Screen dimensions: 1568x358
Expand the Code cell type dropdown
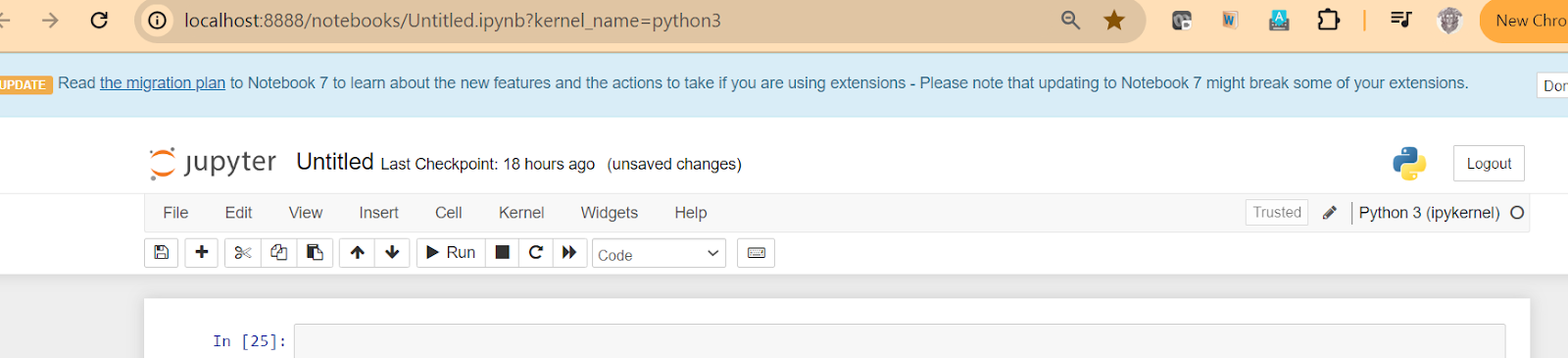659,254
